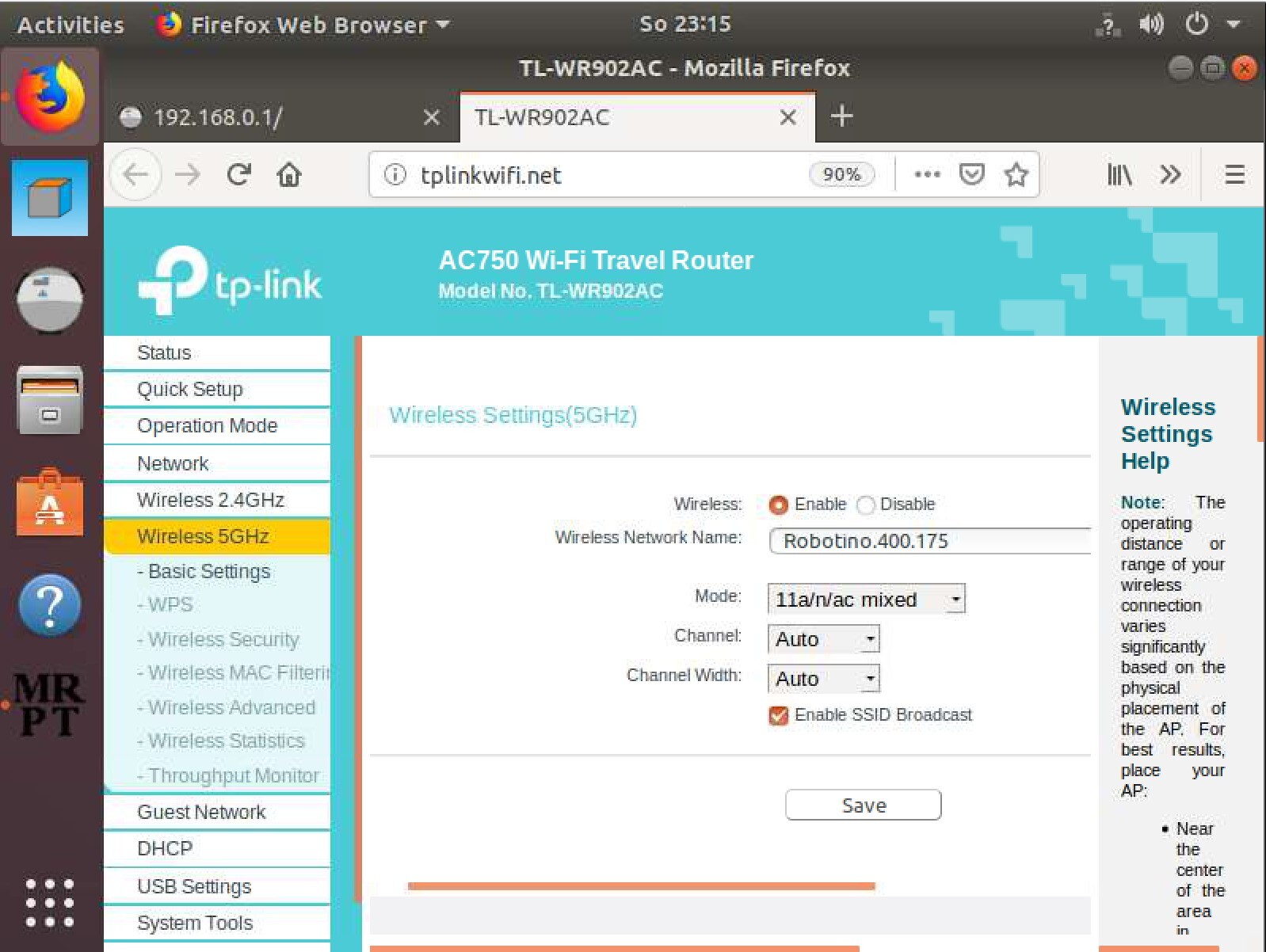
Task: Click the Wireless Network Name field
Action: 929,541
